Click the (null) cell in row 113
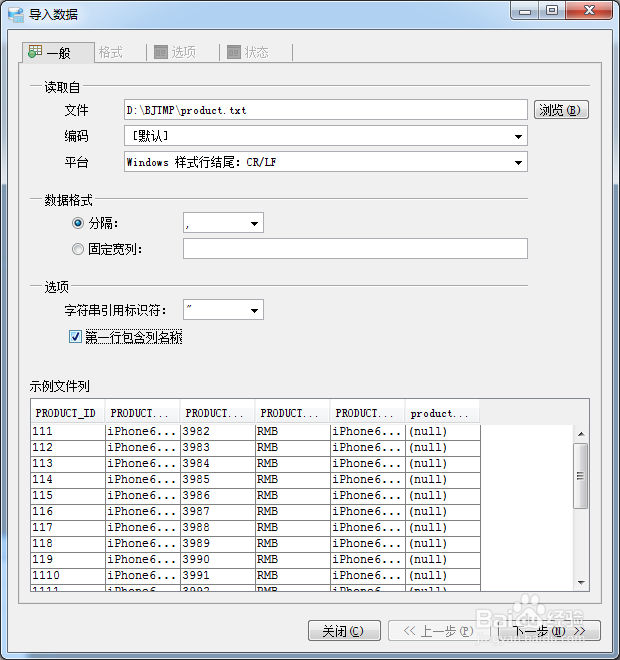 tap(443, 463)
